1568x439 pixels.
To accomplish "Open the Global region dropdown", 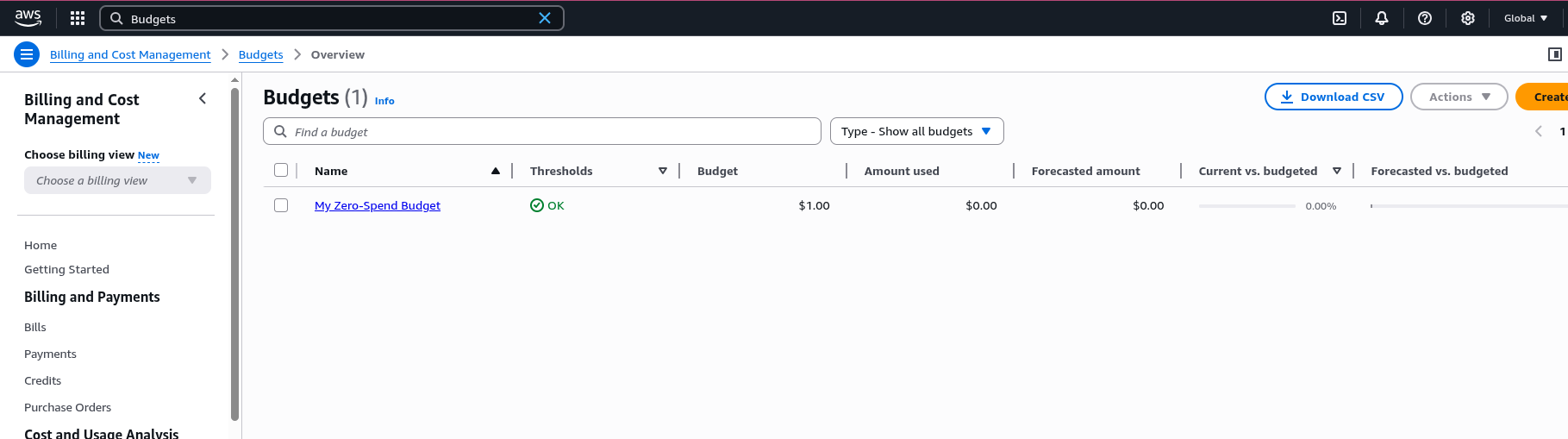I will pos(1526,18).
